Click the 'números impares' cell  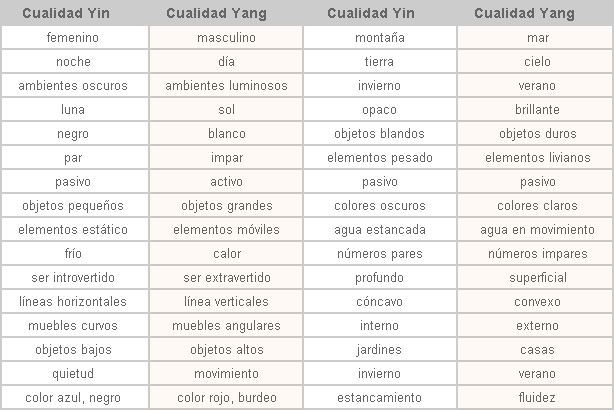coord(537,254)
